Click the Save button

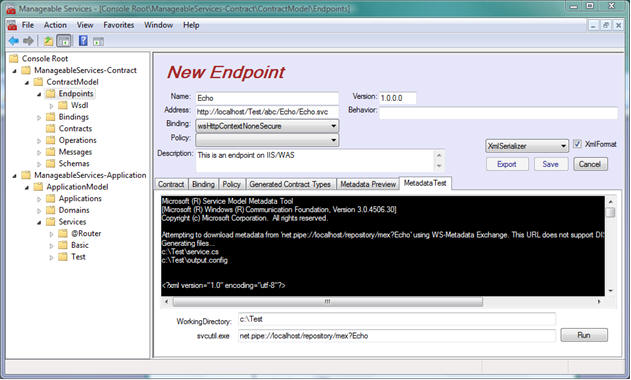[x=551, y=164]
